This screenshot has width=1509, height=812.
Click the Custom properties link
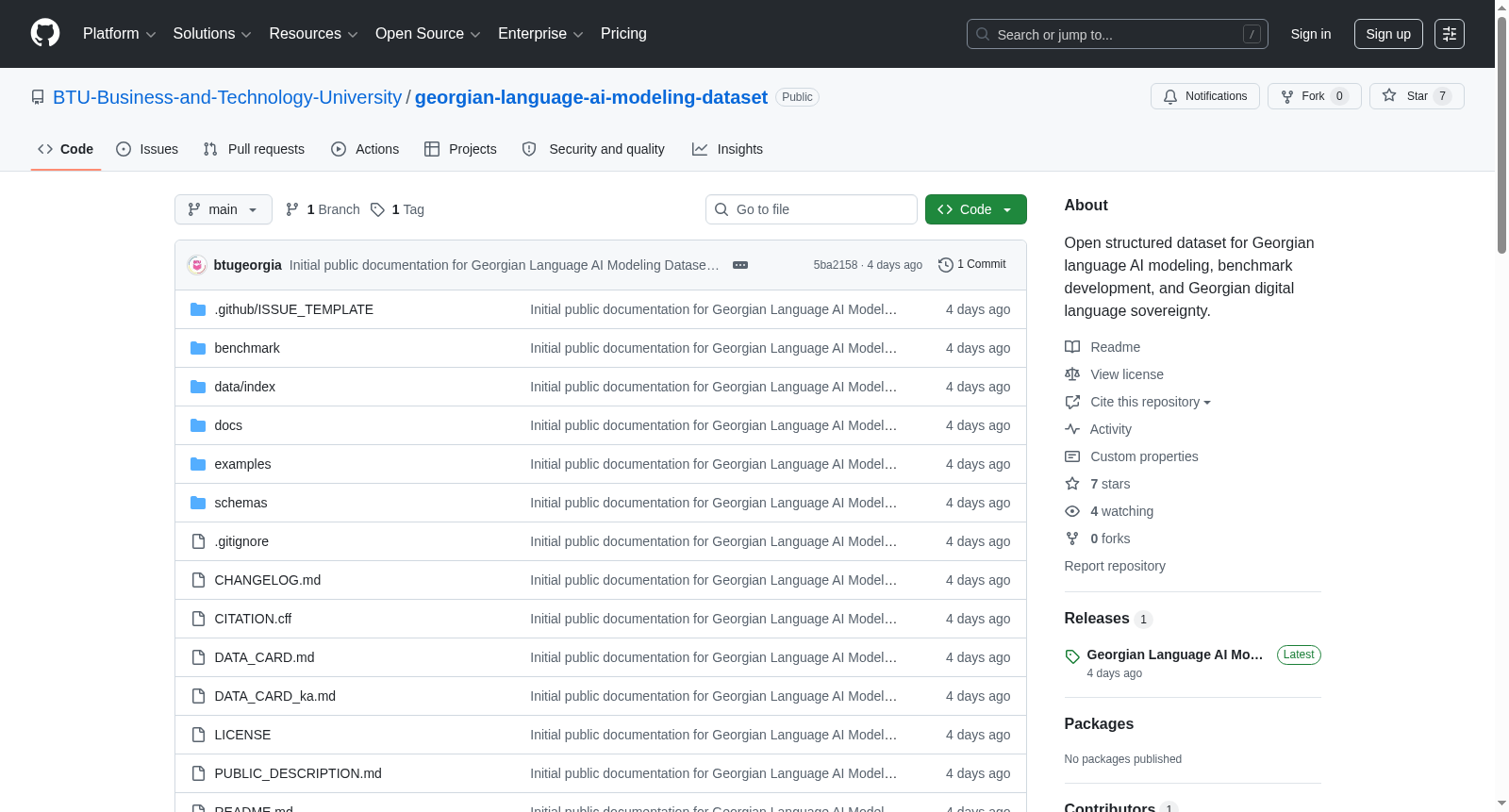pos(1144,456)
